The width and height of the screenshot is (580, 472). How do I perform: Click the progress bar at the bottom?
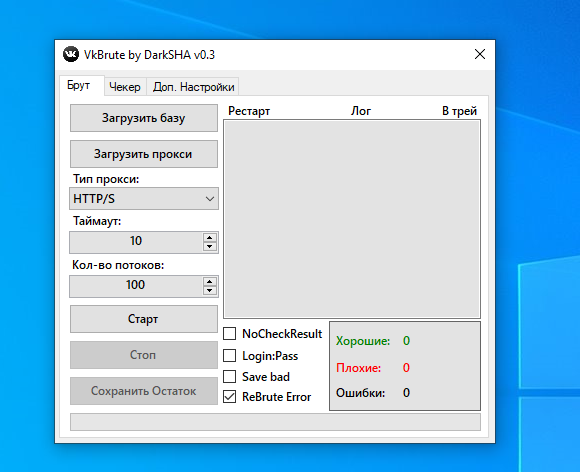pos(275,422)
